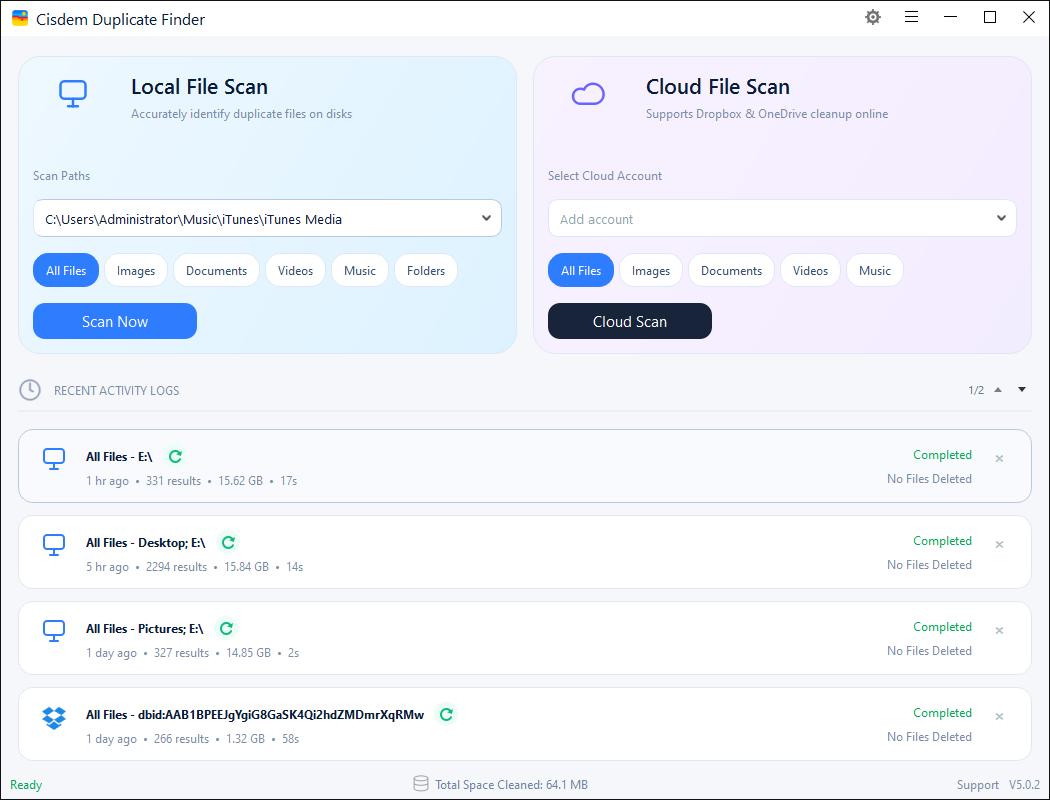Rescan the All Files - Pictures; E:\ entry
The width and height of the screenshot is (1050, 800).
[226, 629]
